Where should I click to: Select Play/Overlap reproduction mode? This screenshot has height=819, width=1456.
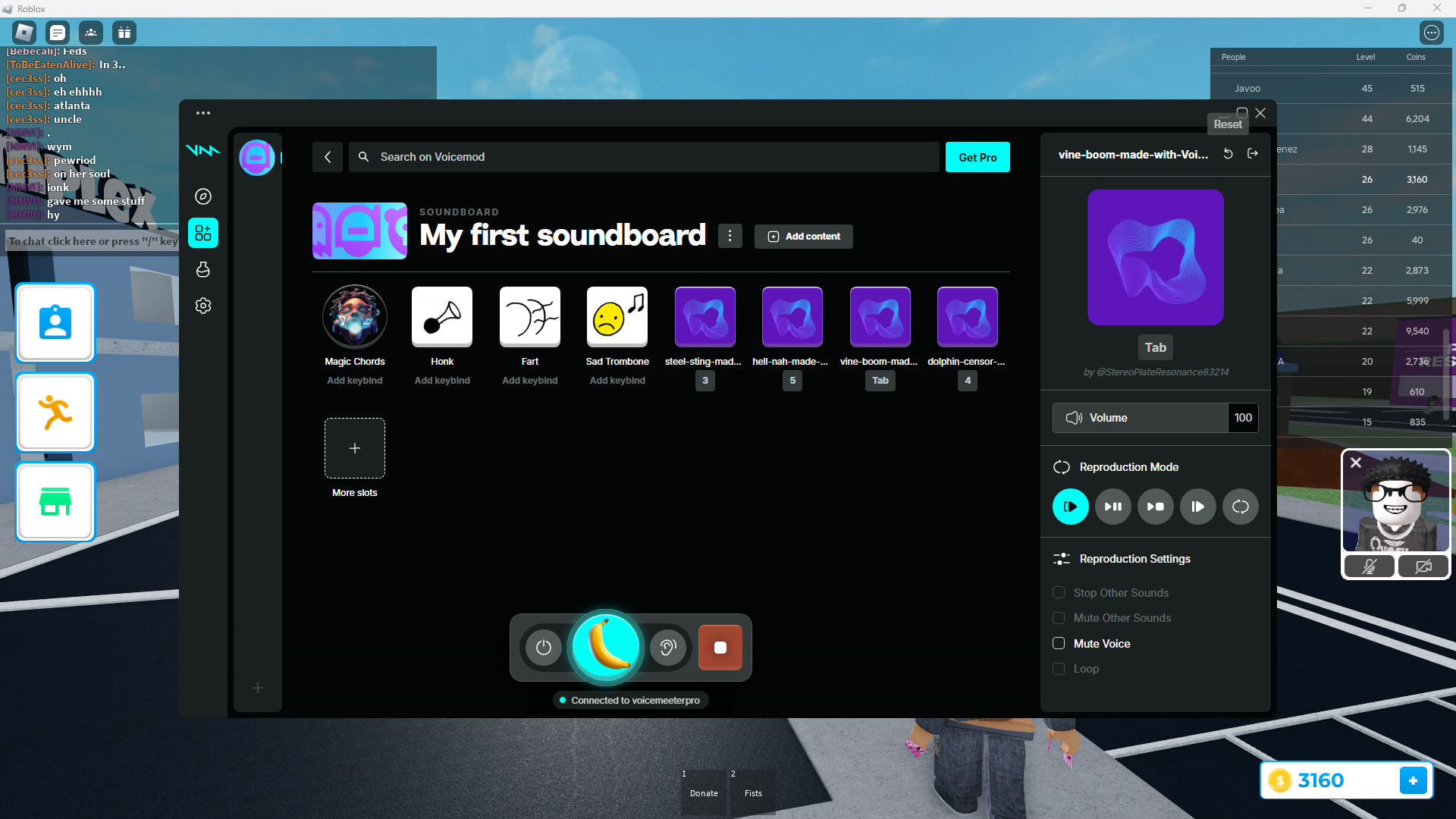click(x=1198, y=507)
